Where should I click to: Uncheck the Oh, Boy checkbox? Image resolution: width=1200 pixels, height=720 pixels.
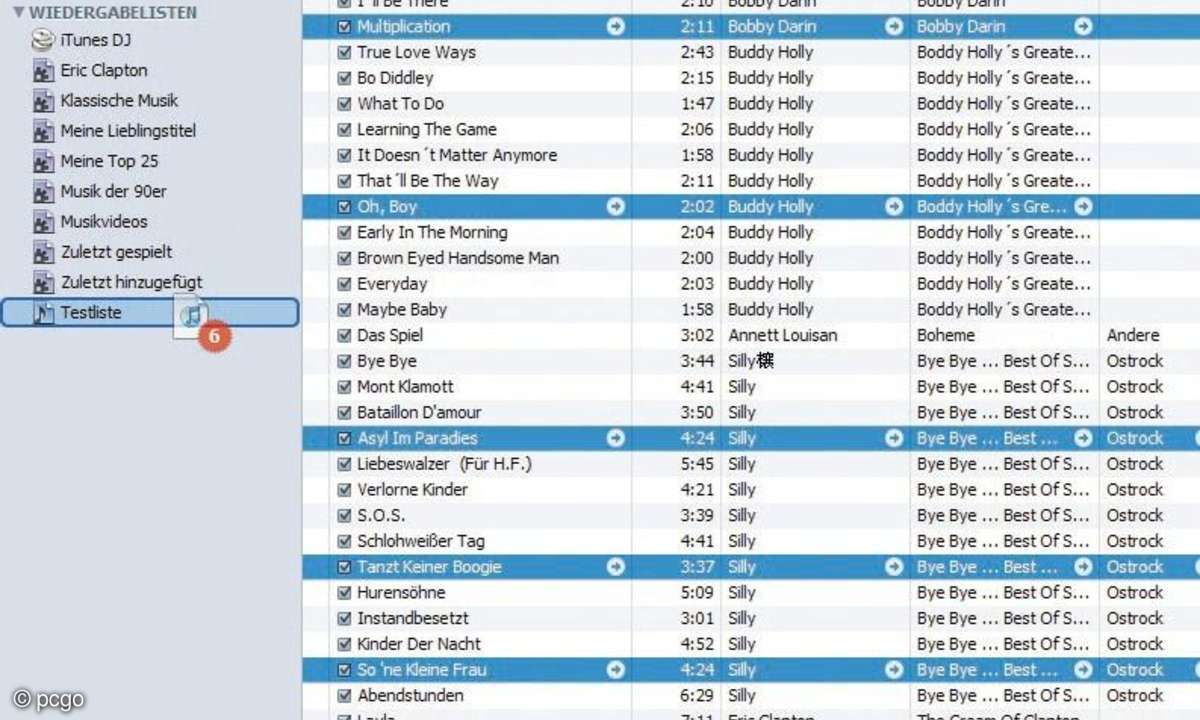[x=344, y=207]
